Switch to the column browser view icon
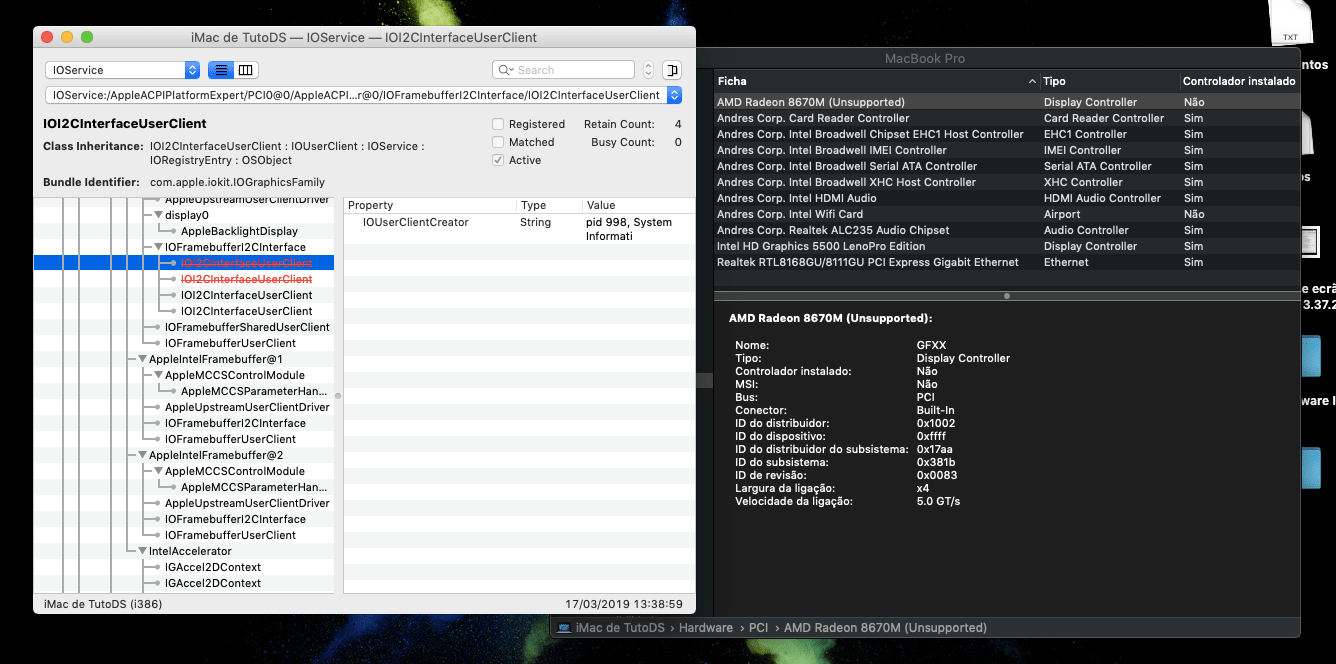This screenshot has height=664, width=1336. [245, 70]
